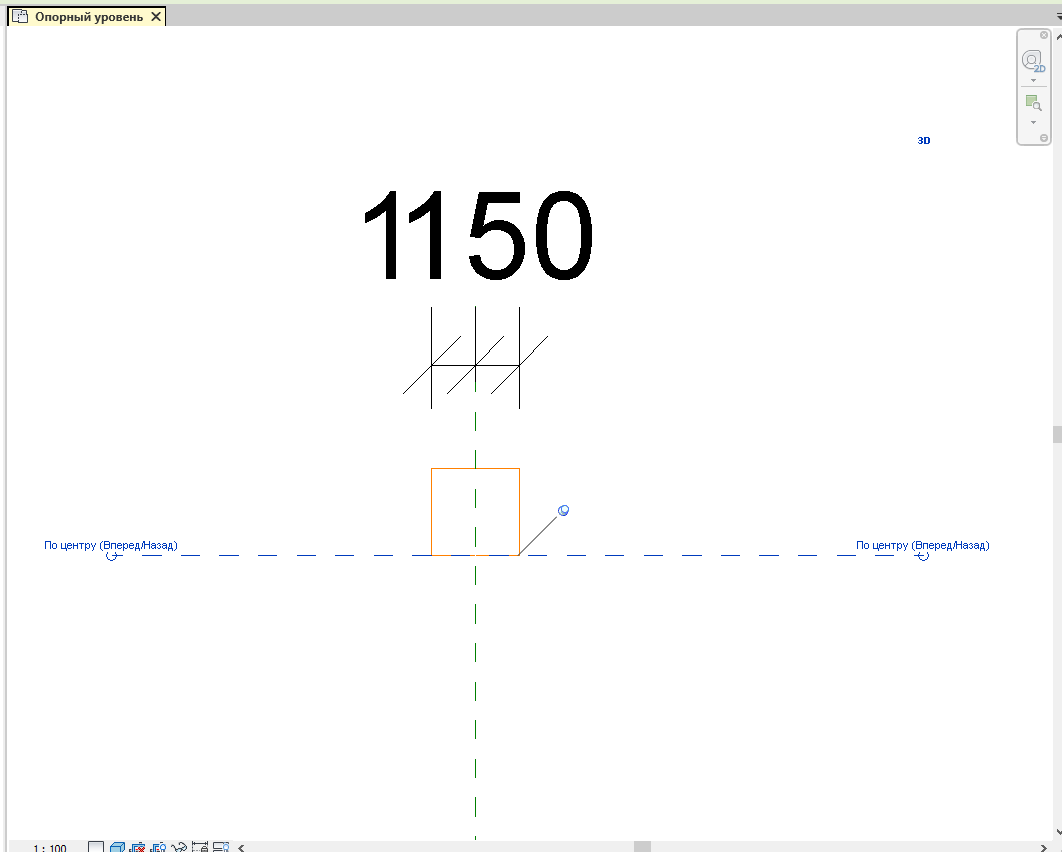Close the navigation bar with its X button
This screenshot has width=1062, height=852.
coord(1044,35)
